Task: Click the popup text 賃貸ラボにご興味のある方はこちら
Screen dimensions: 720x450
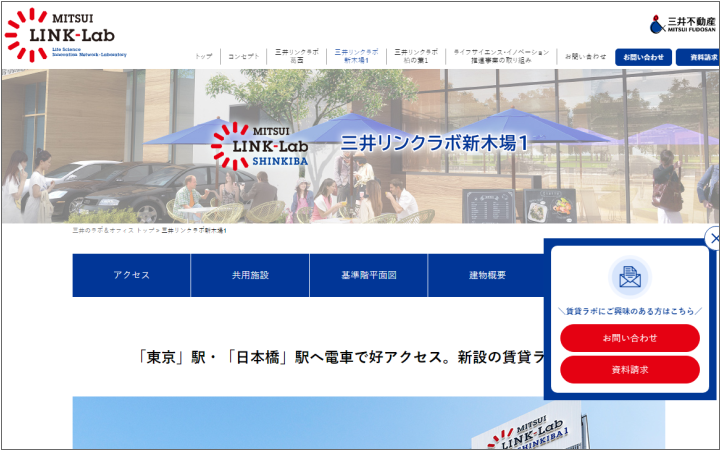Action: click(x=630, y=311)
